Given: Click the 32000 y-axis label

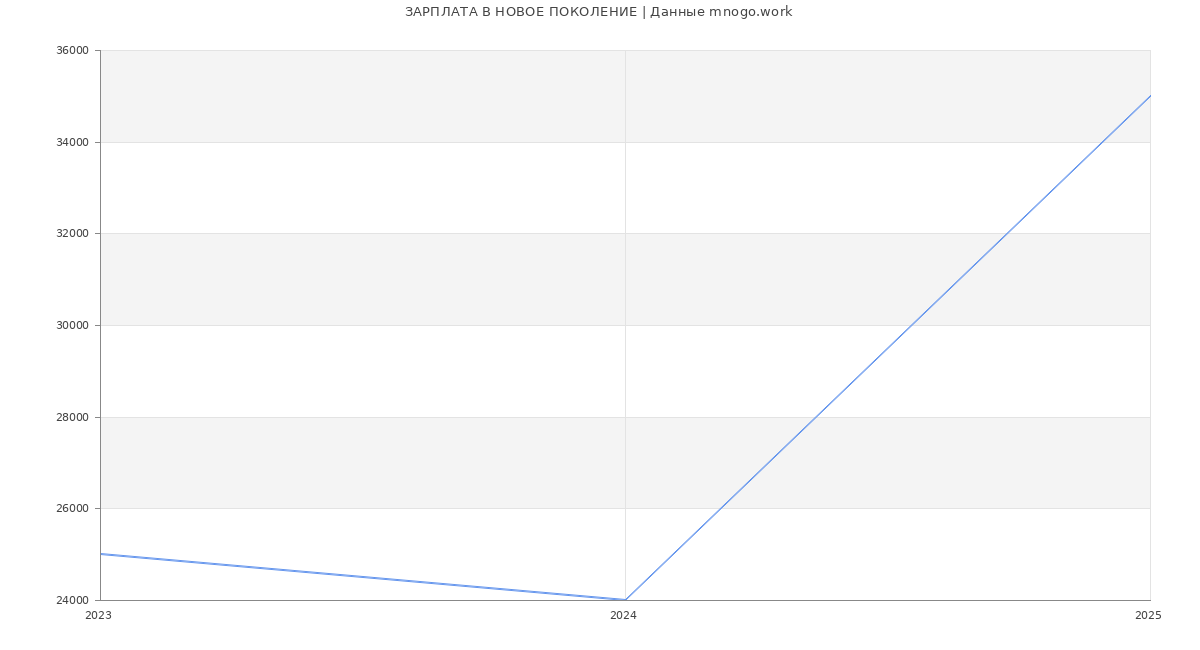Looking at the screenshot, I should click(72, 234).
